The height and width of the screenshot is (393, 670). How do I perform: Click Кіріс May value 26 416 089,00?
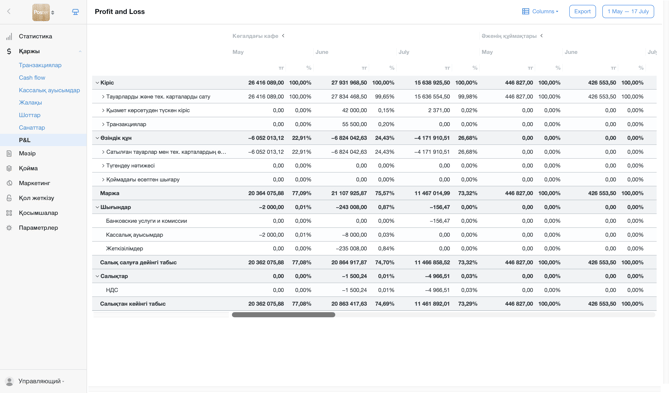click(x=266, y=83)
